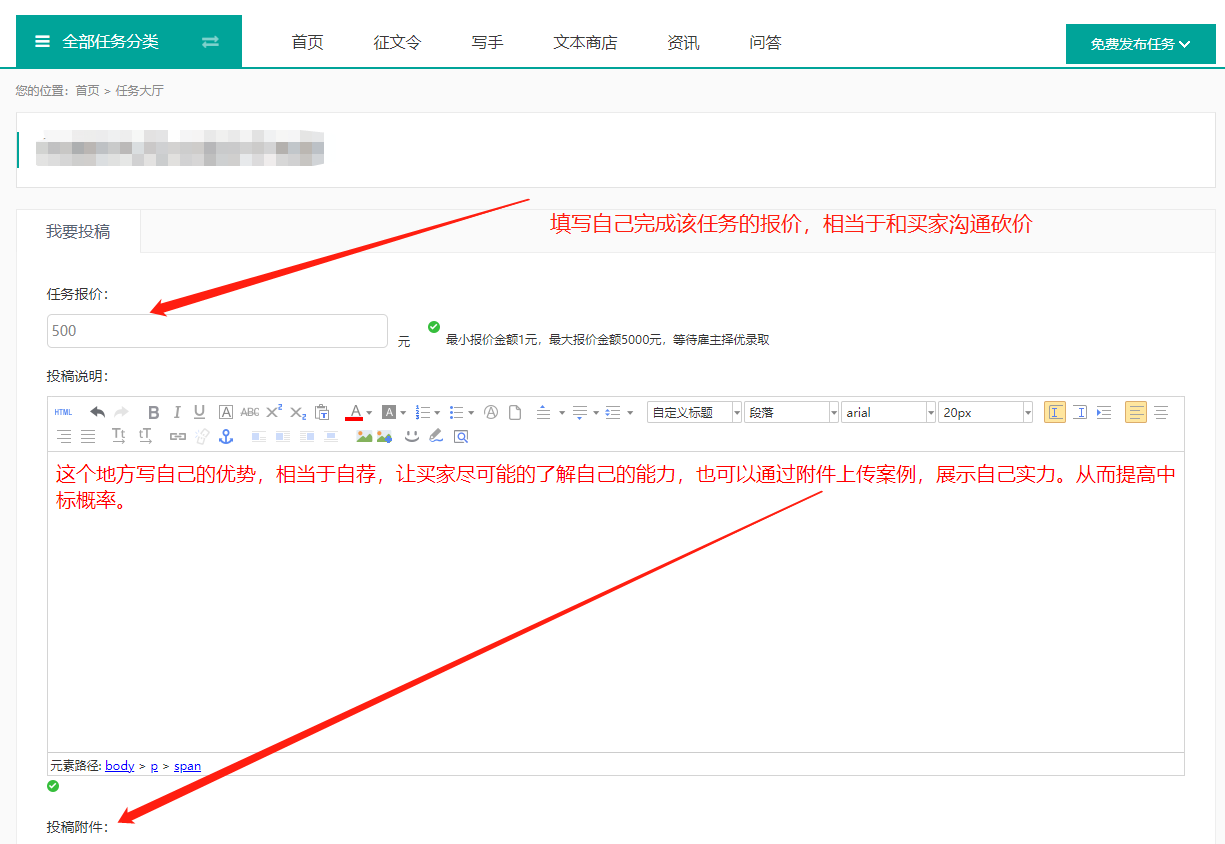Open the emoticon picker
The width and height of the screenshot is (1225, 844).
(x=412, y=436)
